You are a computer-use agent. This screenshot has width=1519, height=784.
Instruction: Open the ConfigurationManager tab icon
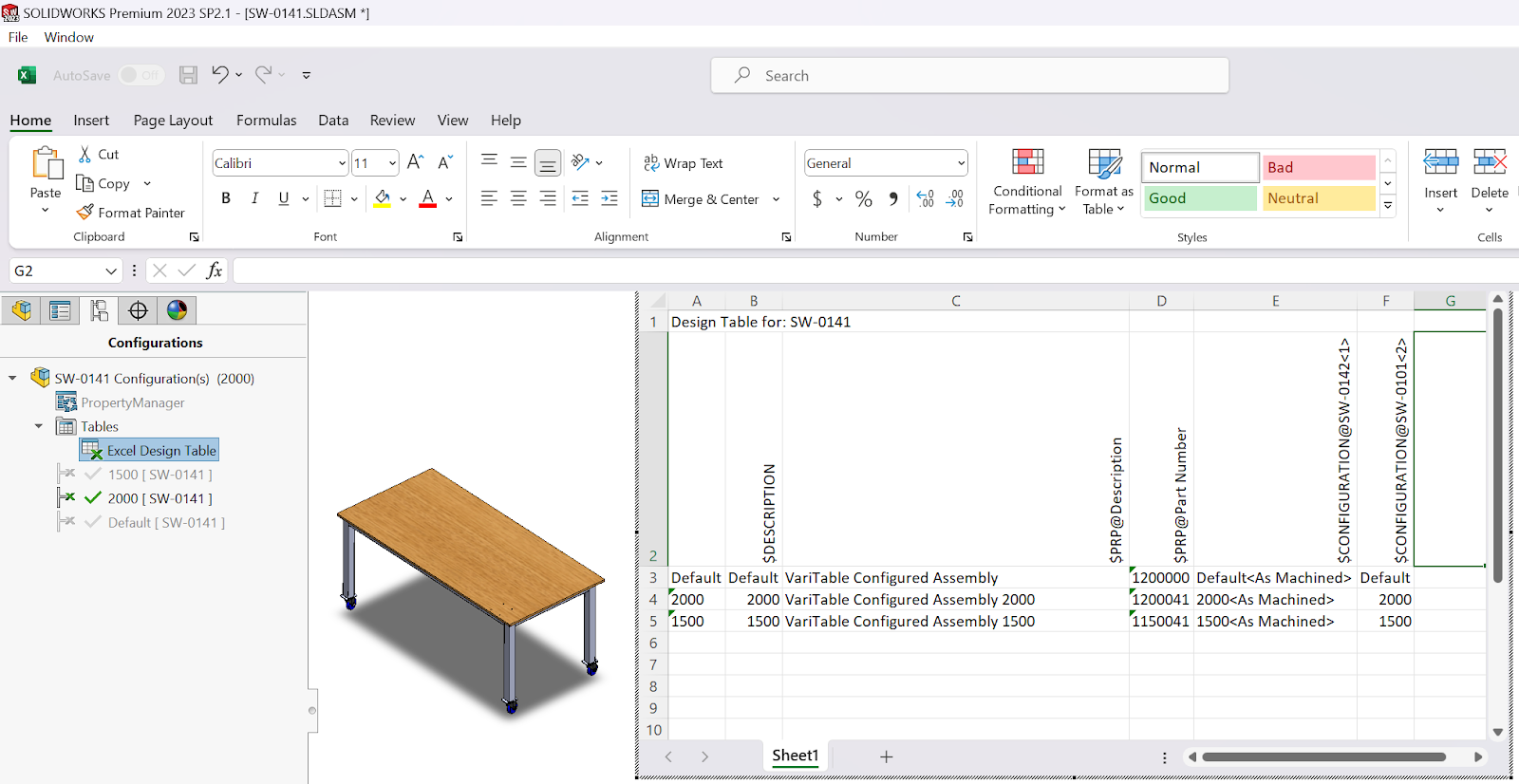coord(99,310)
